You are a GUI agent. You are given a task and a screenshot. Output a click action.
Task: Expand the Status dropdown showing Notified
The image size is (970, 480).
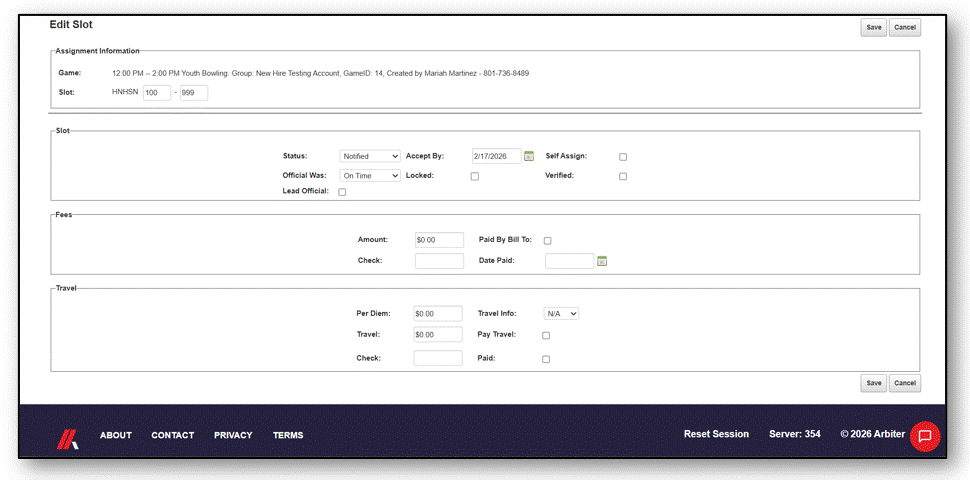click(x=370, y=156)
